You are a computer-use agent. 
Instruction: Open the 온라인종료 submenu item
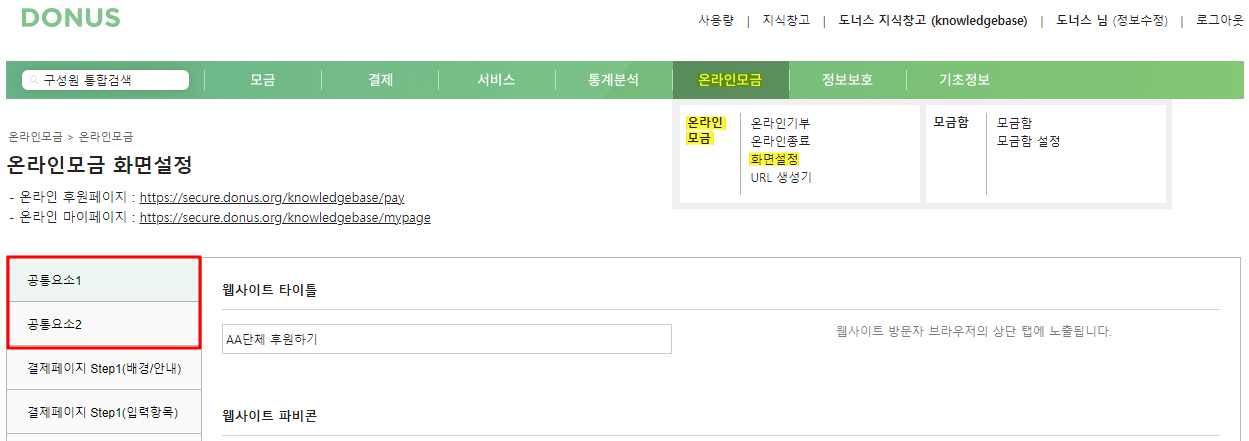780,141
